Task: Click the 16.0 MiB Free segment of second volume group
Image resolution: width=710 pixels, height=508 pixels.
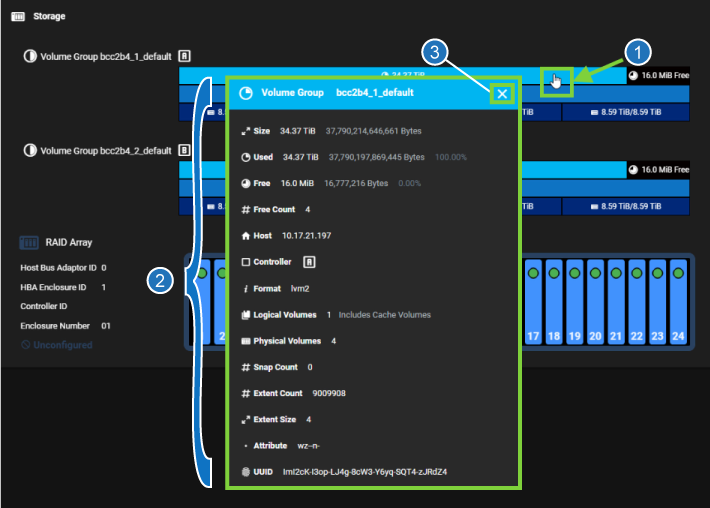Action: [x=658, y=170]
